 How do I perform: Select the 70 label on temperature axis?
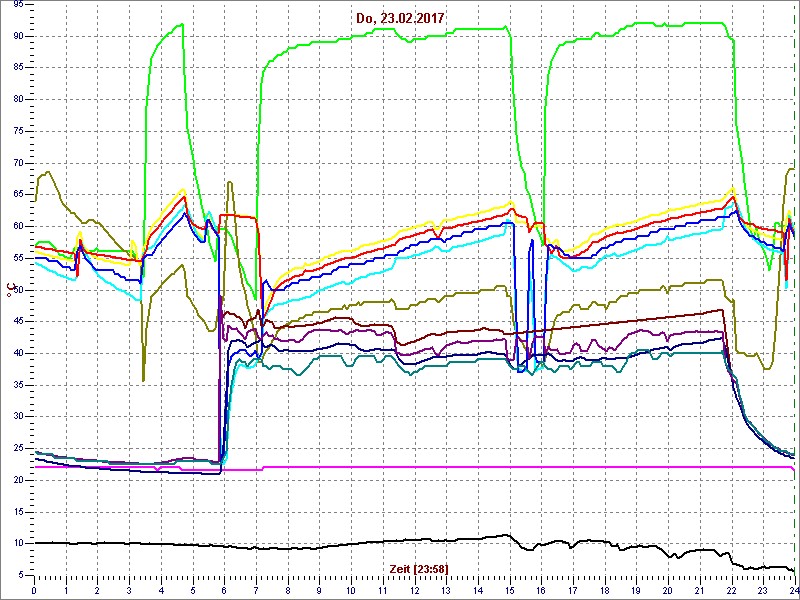click(17, 163)
